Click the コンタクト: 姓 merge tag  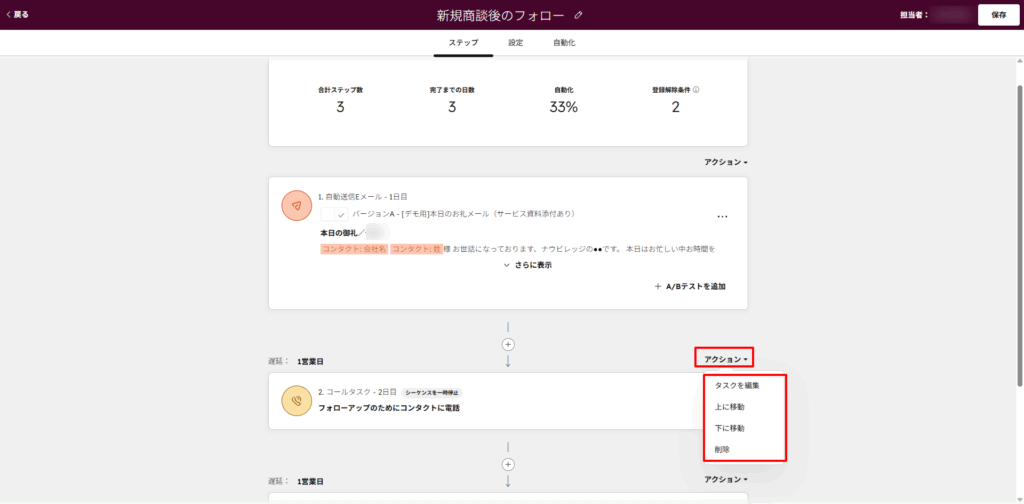pyautogui.click(x=417, y=249)
